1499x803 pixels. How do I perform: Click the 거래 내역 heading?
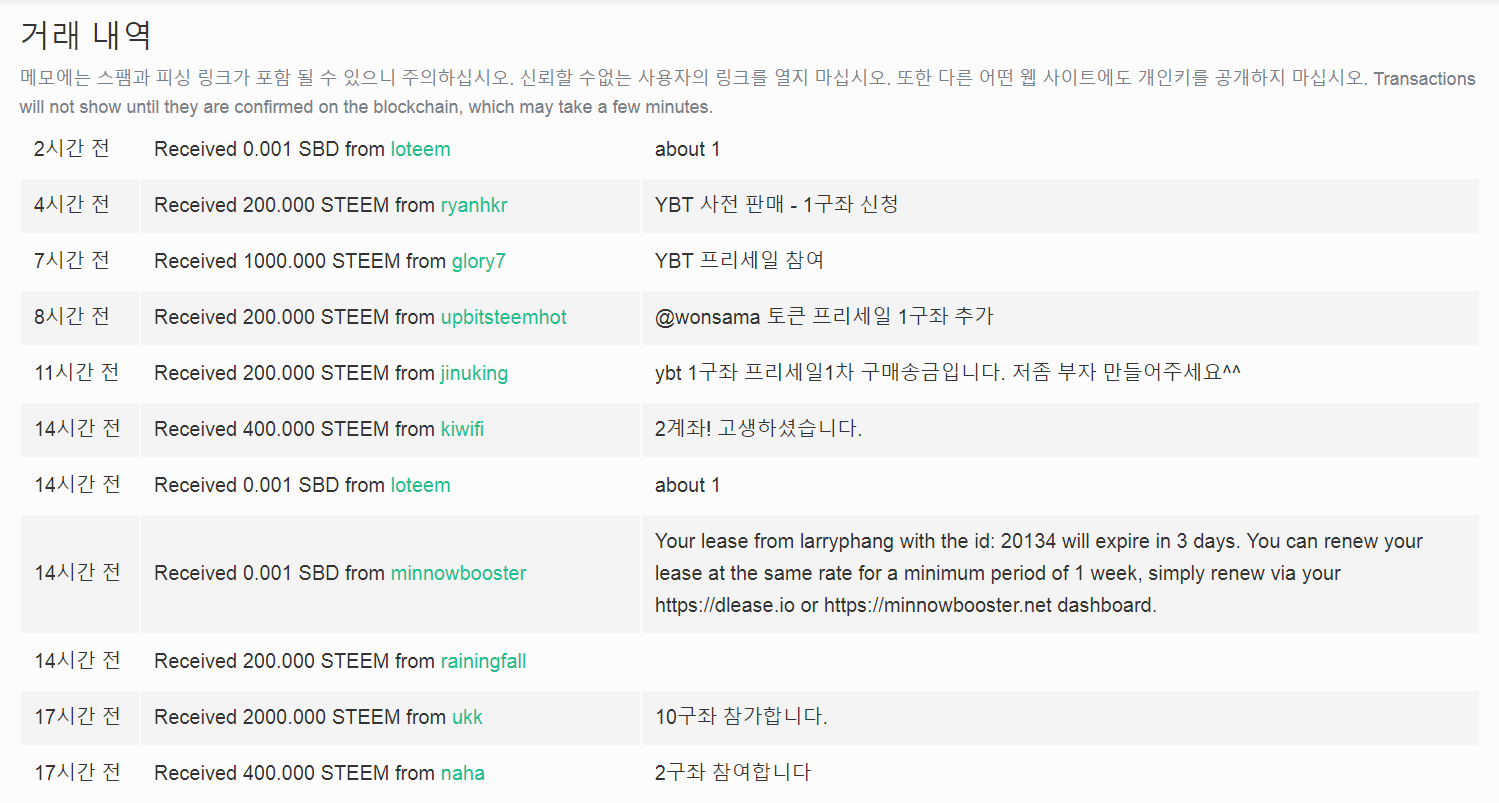(x=86, y=36)
